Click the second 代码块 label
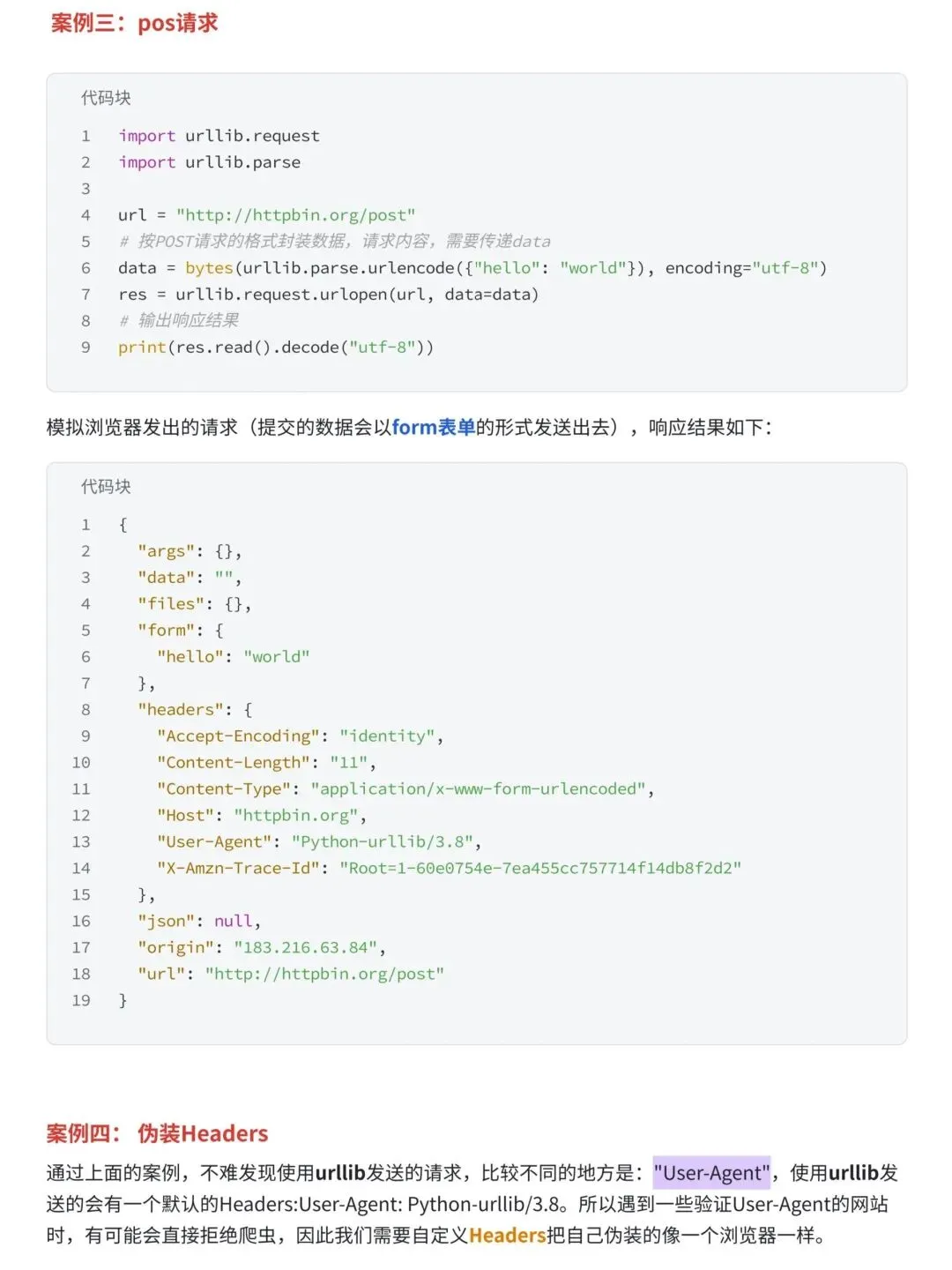 [x=106, y=487]
